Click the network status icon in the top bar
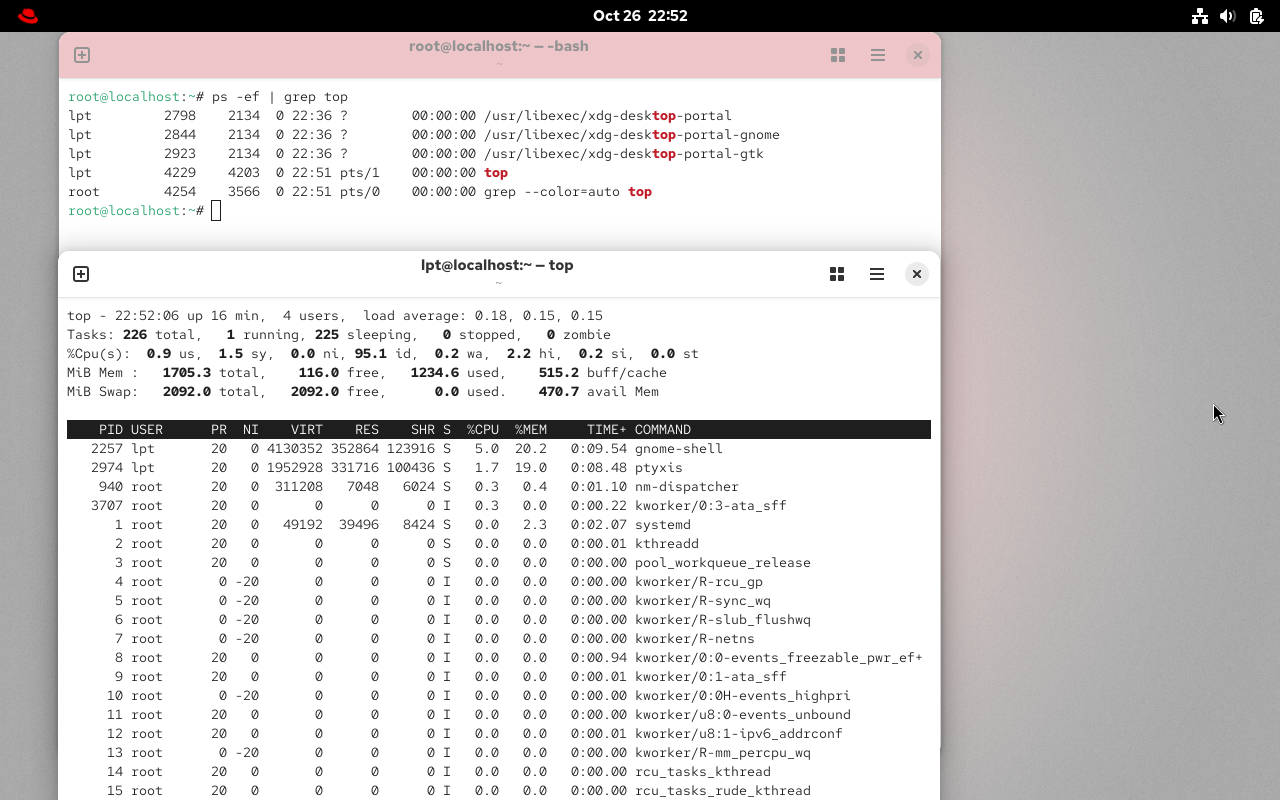This screenshot has width=1280, height=800. 1199,16
